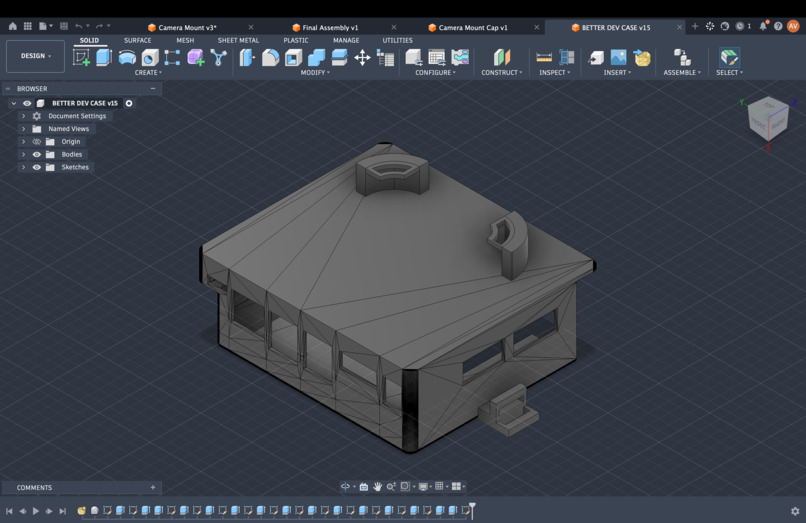This screenshot has width=806, height=523.
Task: Select the Hole tool
Action: [x=150, y=58]
